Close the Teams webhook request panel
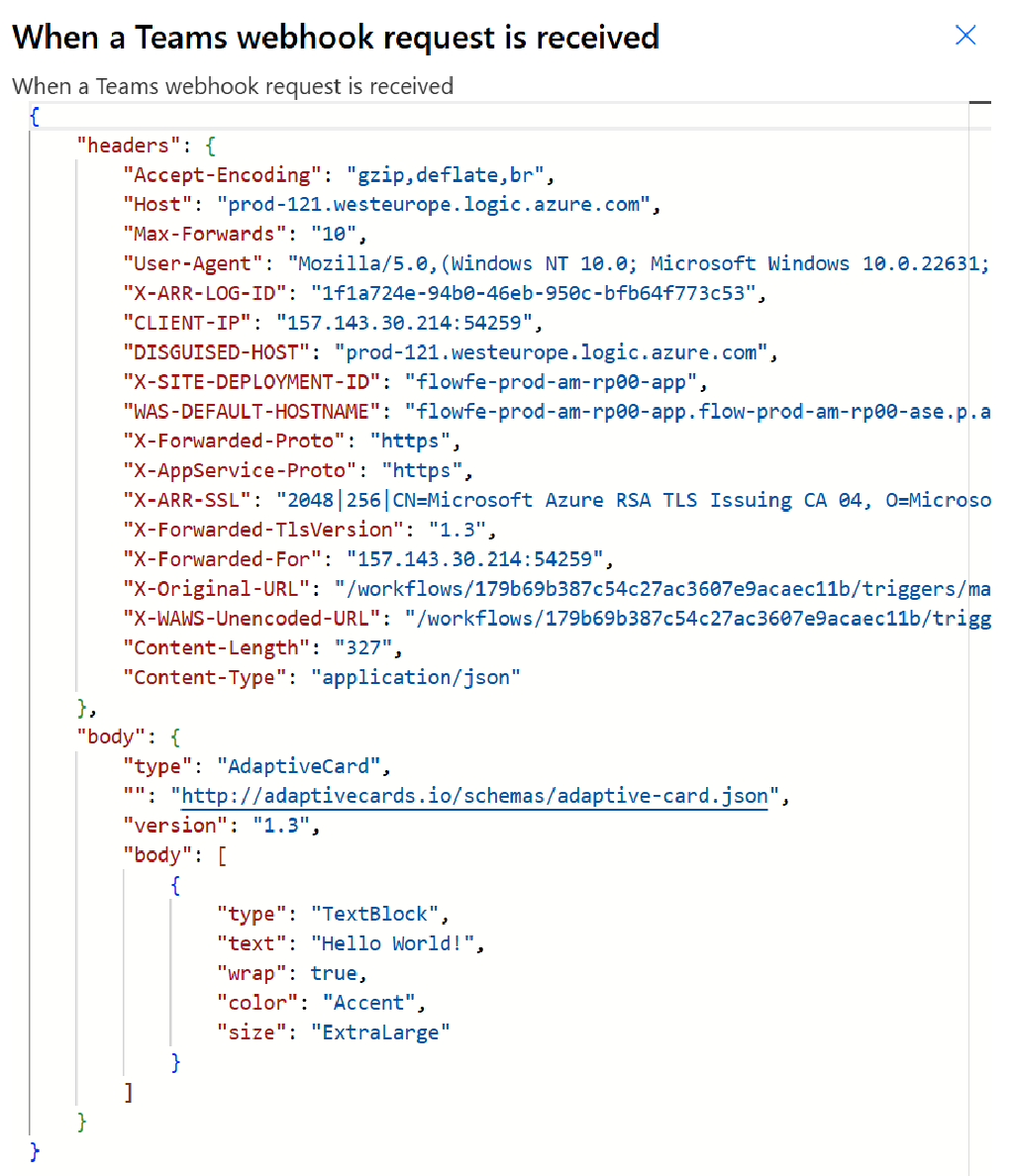The width and height of the screenshot is (1014, 1176). [965, 37]
